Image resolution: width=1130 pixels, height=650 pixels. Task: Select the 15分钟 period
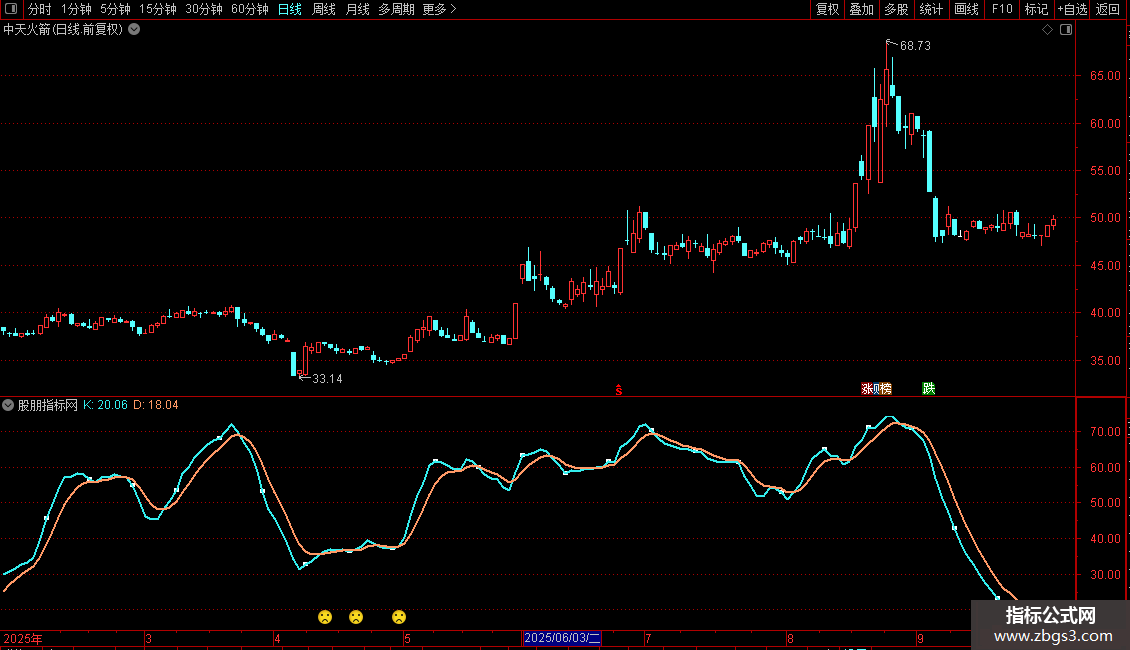click(x=157, y=9)
